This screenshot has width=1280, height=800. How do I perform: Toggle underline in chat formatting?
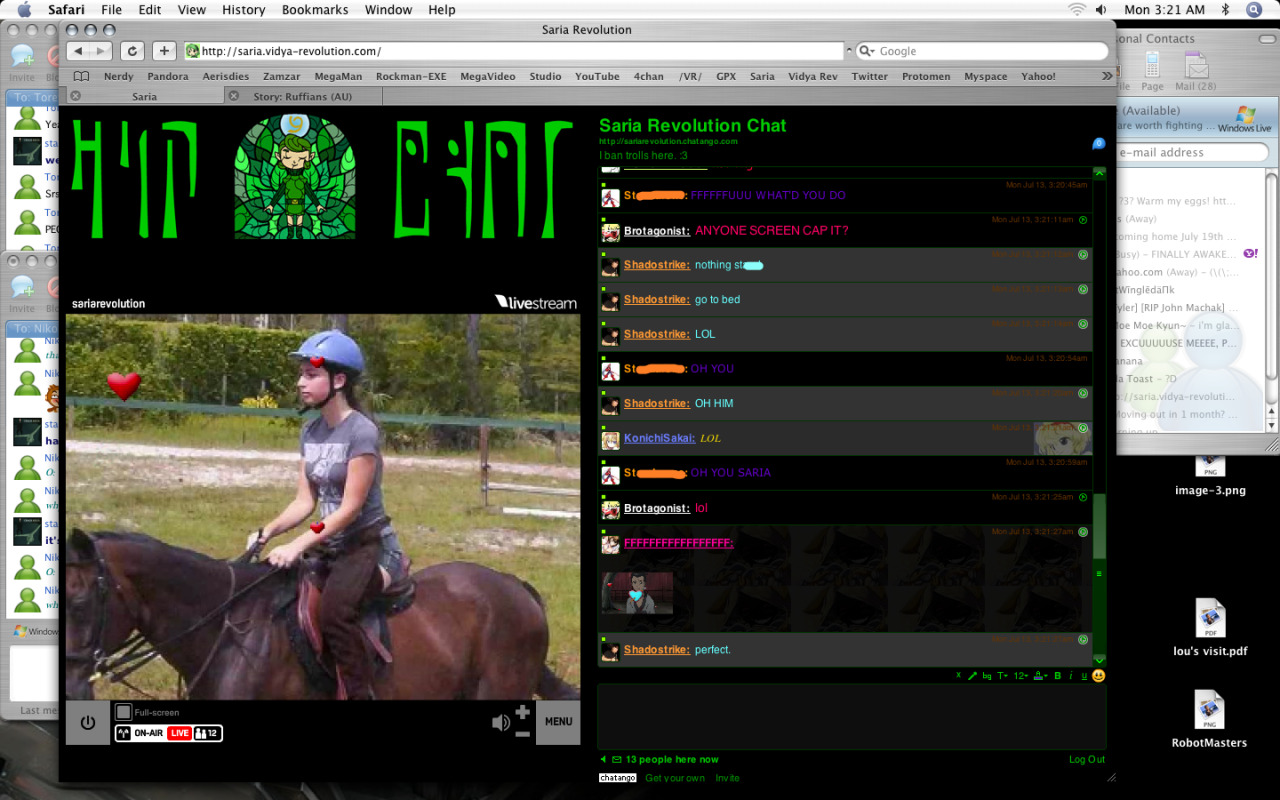click(x=1083, y=676)
